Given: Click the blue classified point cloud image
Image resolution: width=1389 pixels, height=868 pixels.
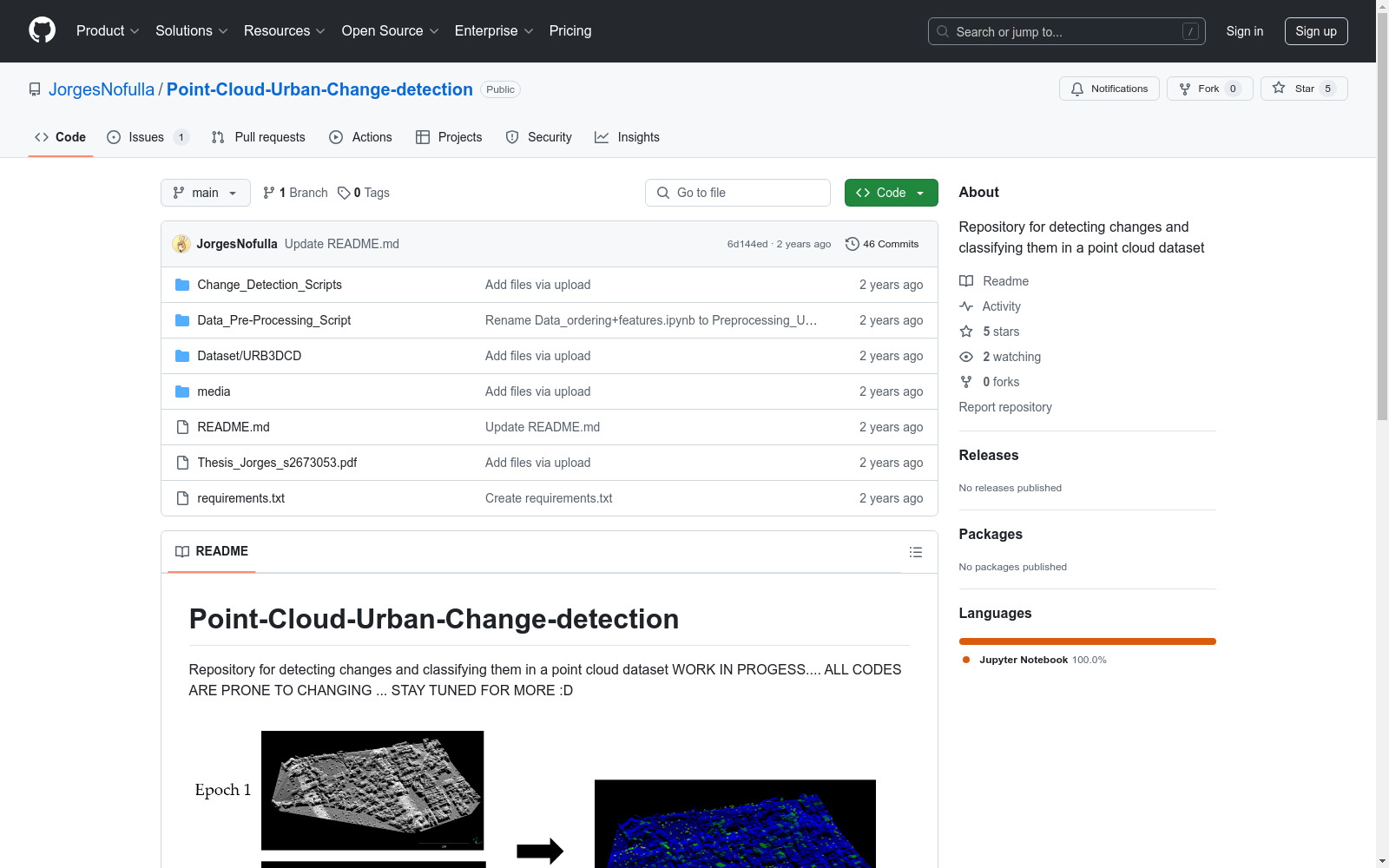Looking at the screenshot, I should click(735, 824).
